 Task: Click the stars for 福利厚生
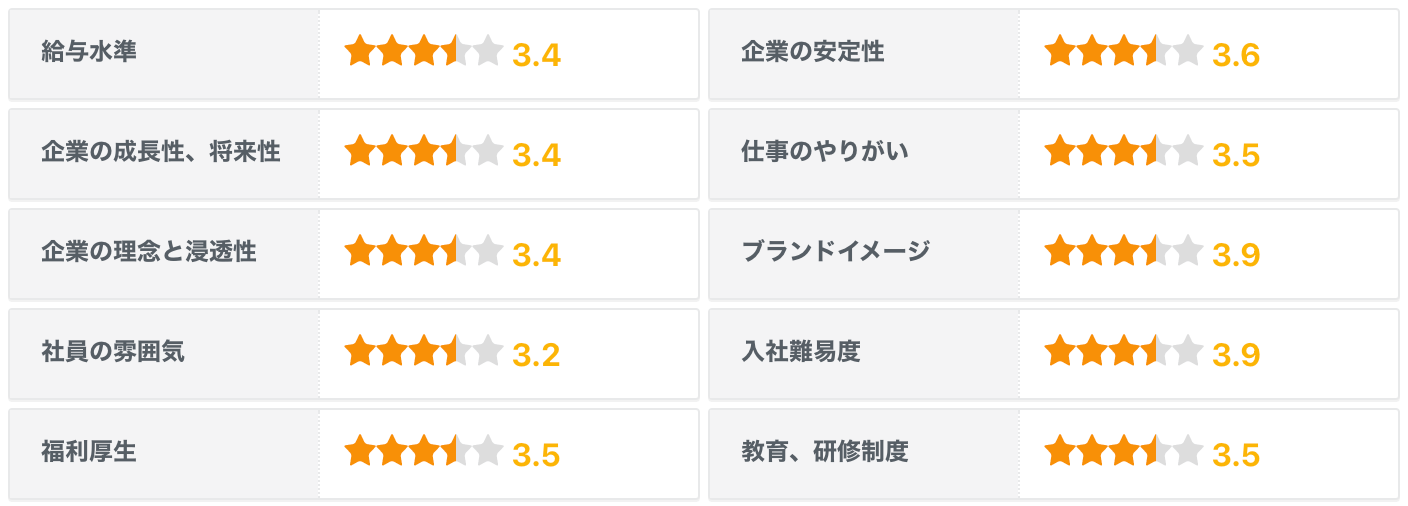click(423, 451)
